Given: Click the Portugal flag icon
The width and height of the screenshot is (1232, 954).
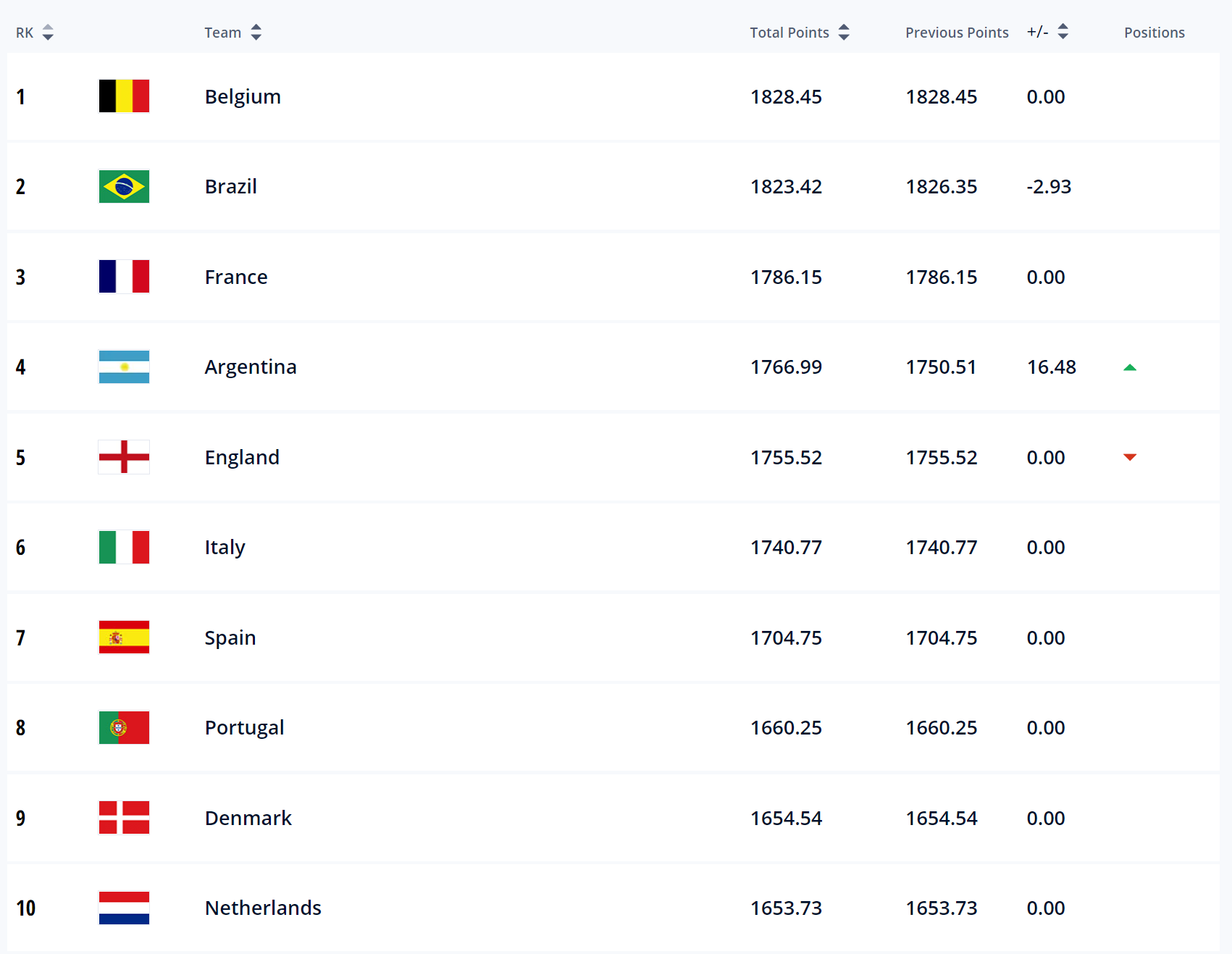Looking at the screenshot, I should pos(124,727).
